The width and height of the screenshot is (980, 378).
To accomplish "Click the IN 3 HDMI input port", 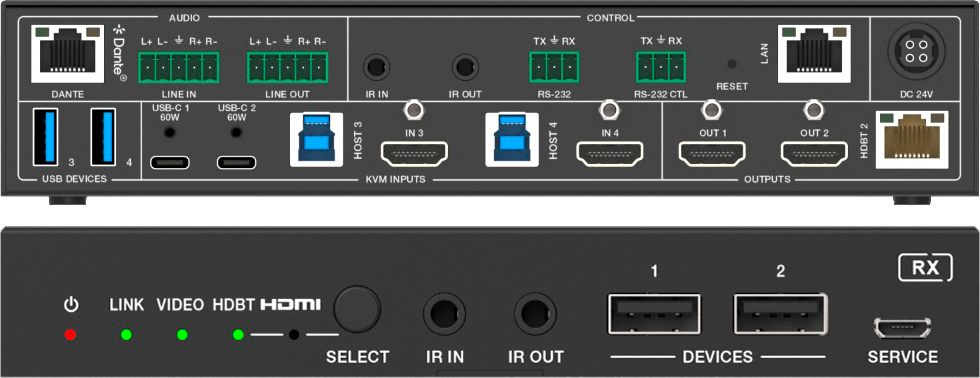I will 415,153.
